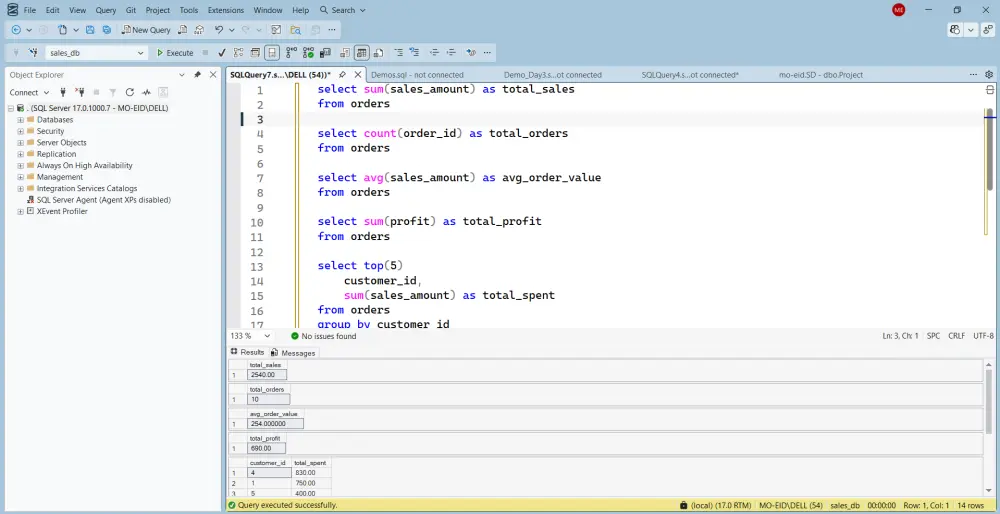Select Results to Text output mode
This screenshot has width=1000, height=514.
tap(345, 53)
